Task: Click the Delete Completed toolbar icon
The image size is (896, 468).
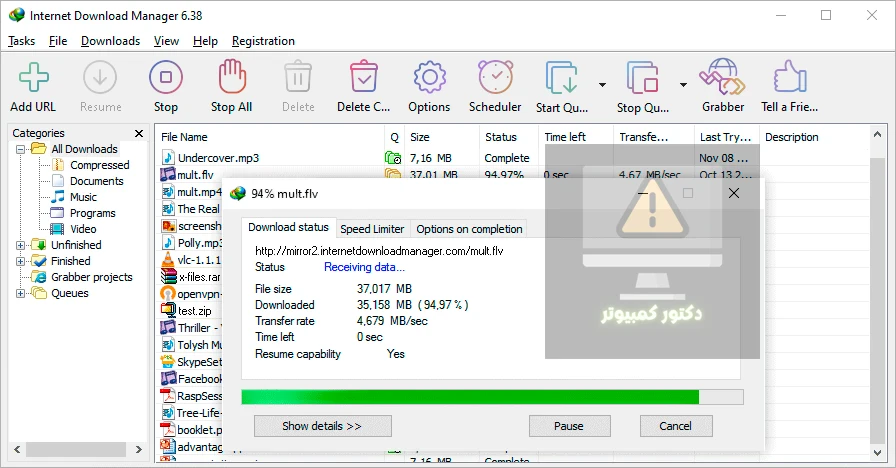Action: 363,76
